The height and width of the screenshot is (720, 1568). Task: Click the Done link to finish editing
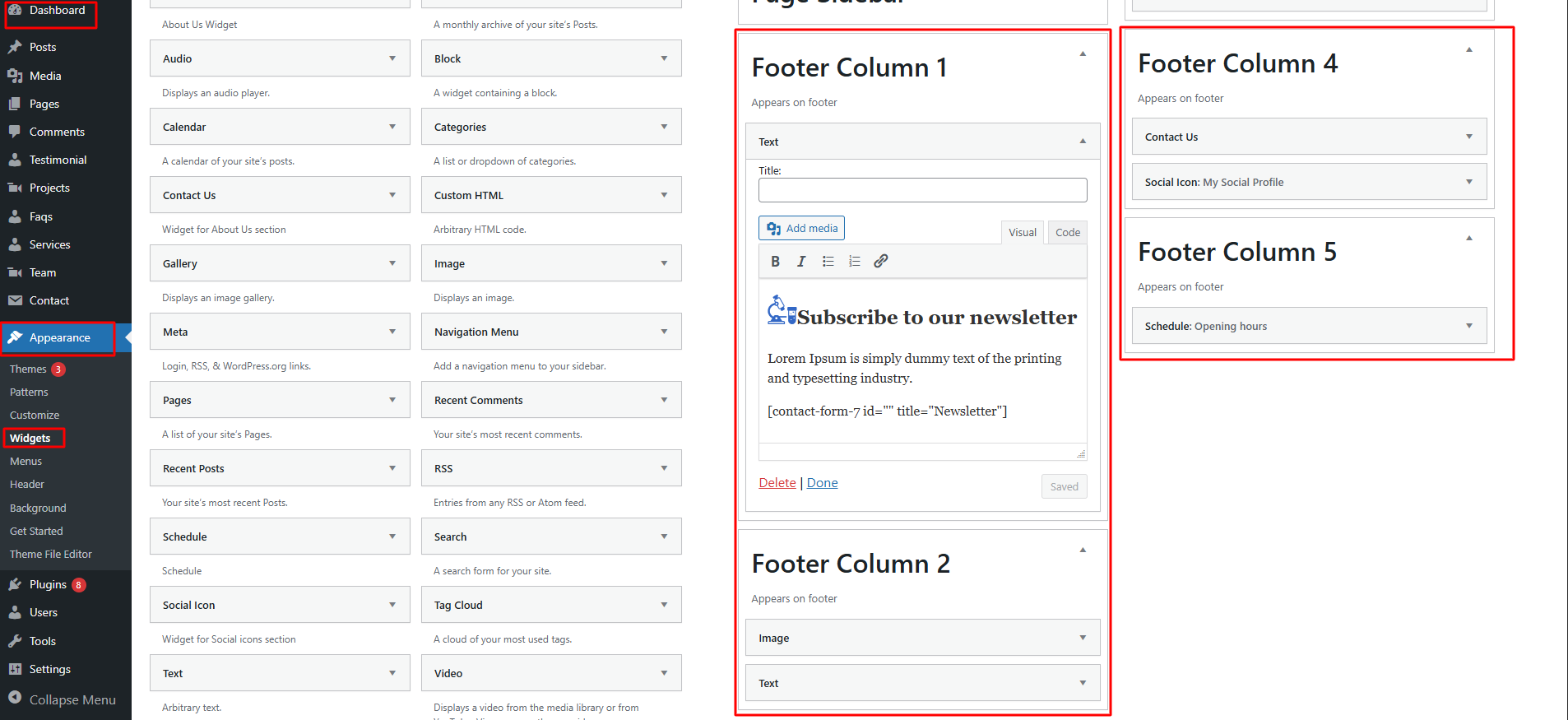coord(822,482)
